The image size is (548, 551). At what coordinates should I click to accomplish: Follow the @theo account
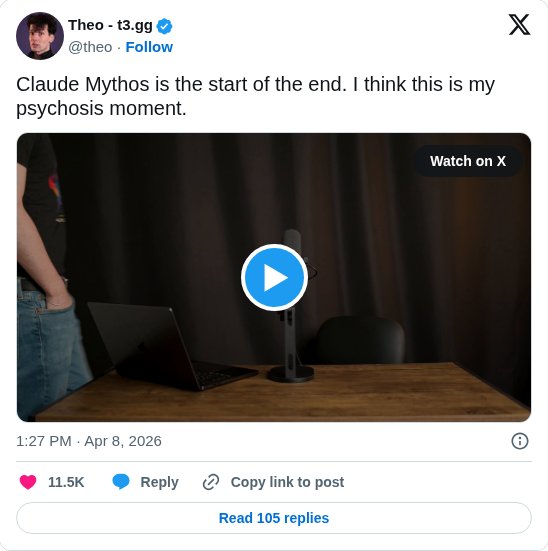tap(149, 47)
